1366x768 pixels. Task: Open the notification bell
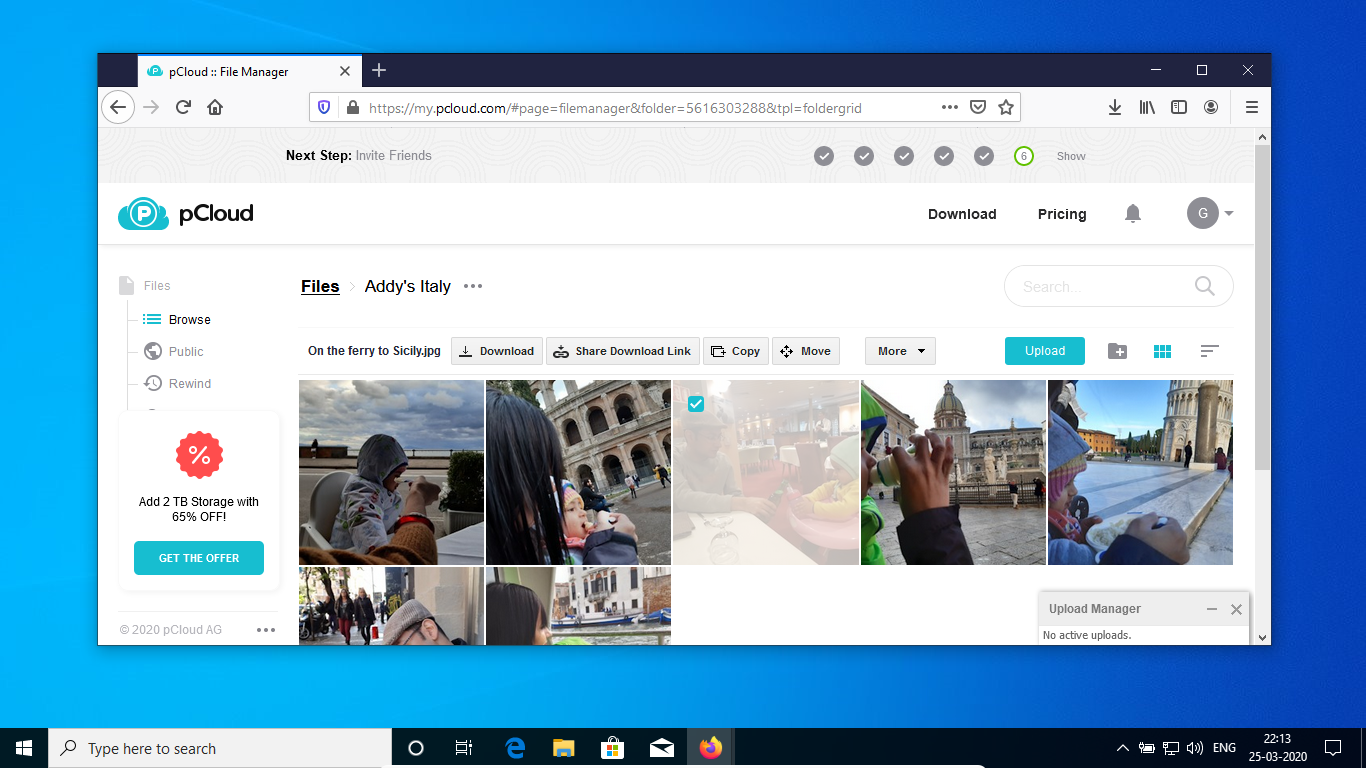pyautogui.click(x=1132, y=213)
